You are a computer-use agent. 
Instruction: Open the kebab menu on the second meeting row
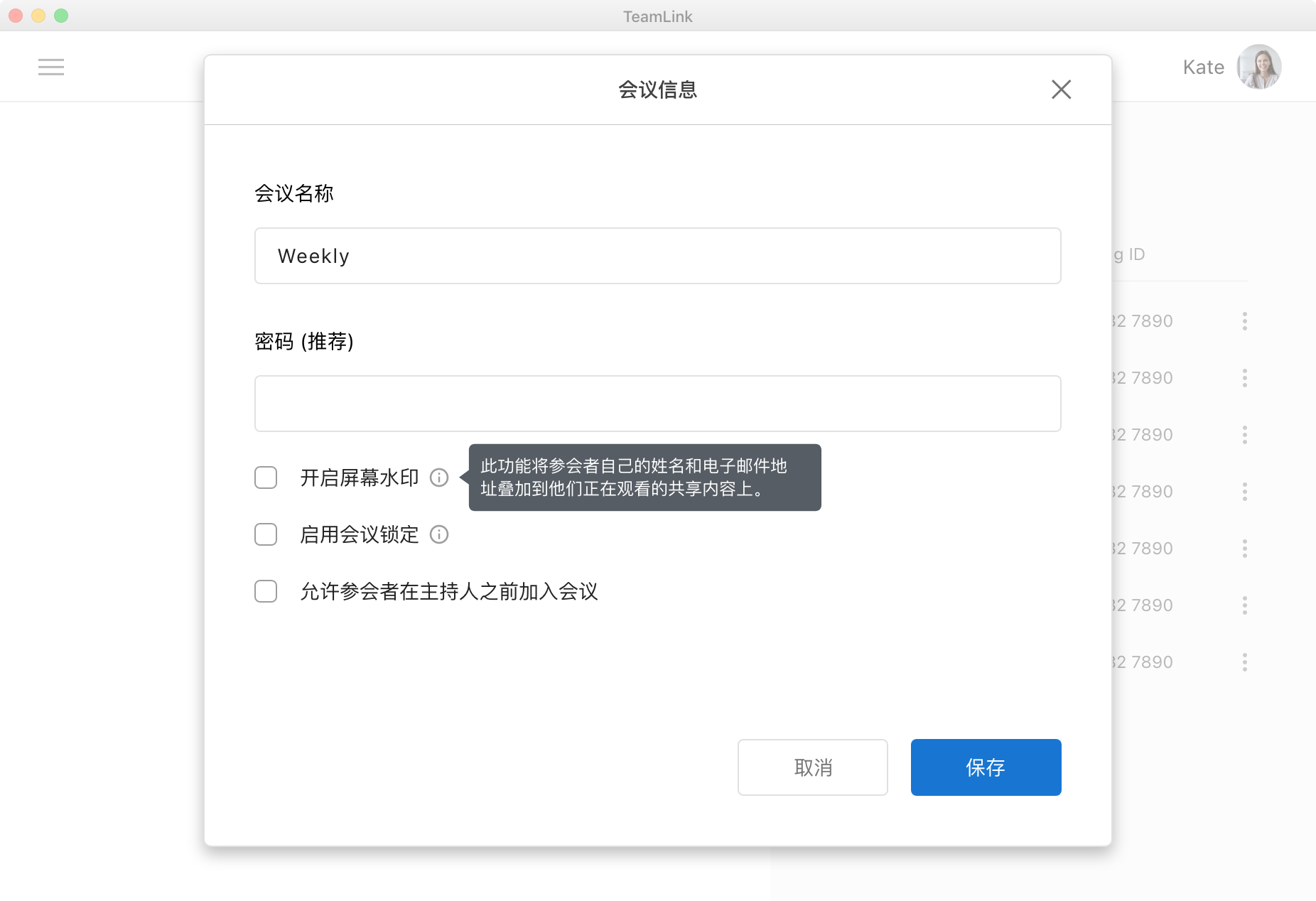tap(1244, 377)
